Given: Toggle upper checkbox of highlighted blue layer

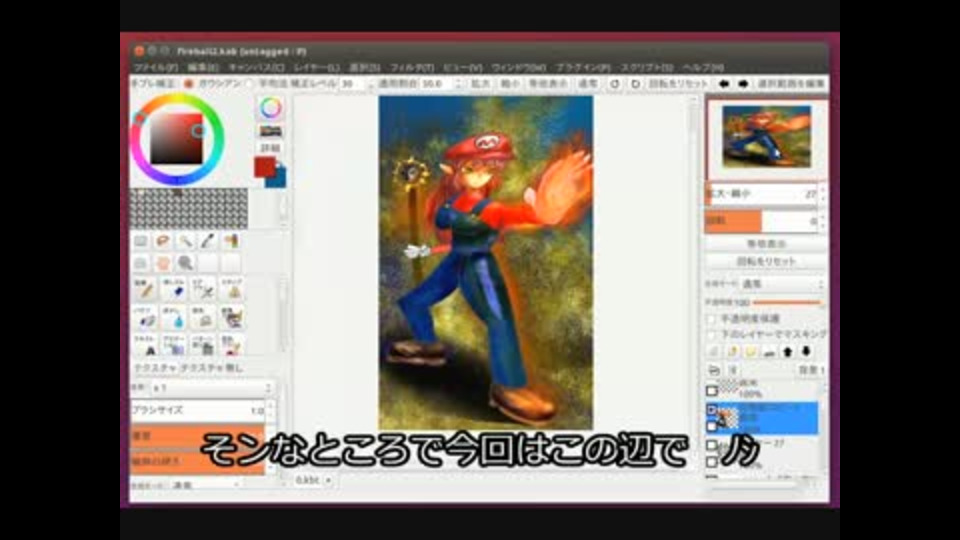Looking at the screenshot, I should pyautogui.click(x=711, y=409).
